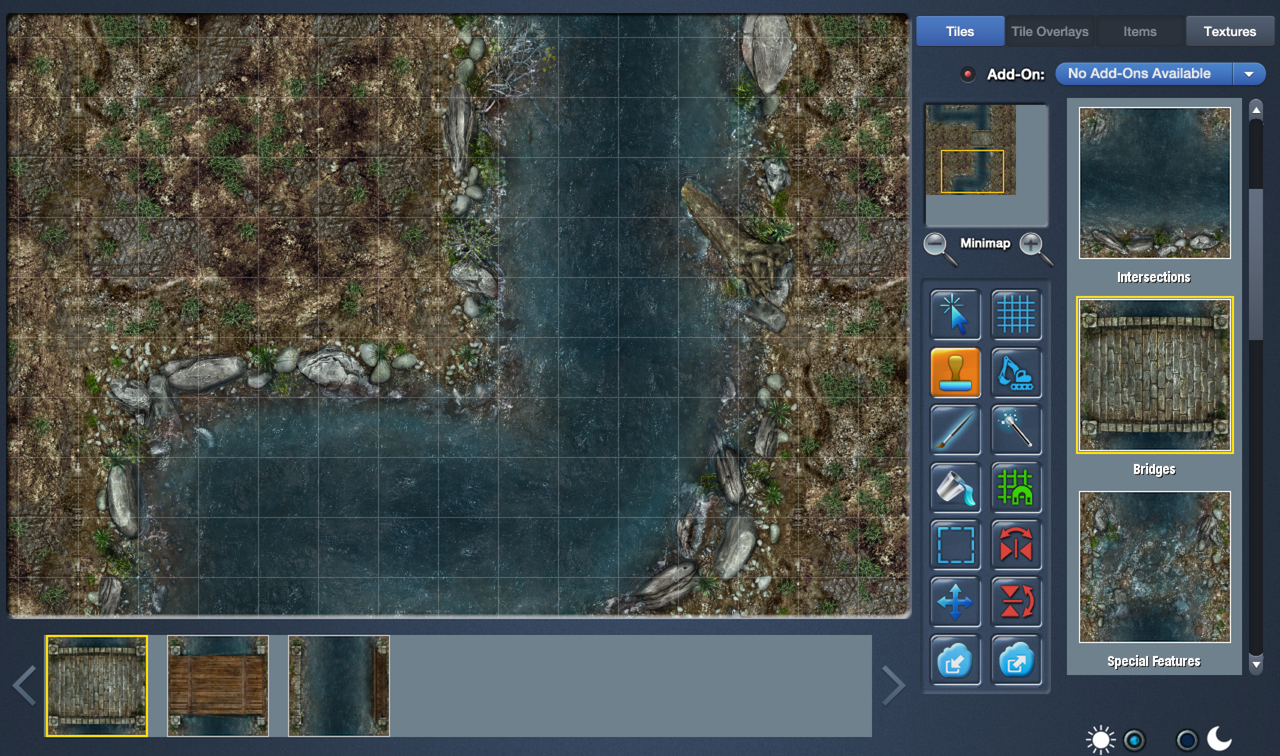Pick the wooden plank bridge tile
This screenshot has height=756, width=1280.
(218, 686)
